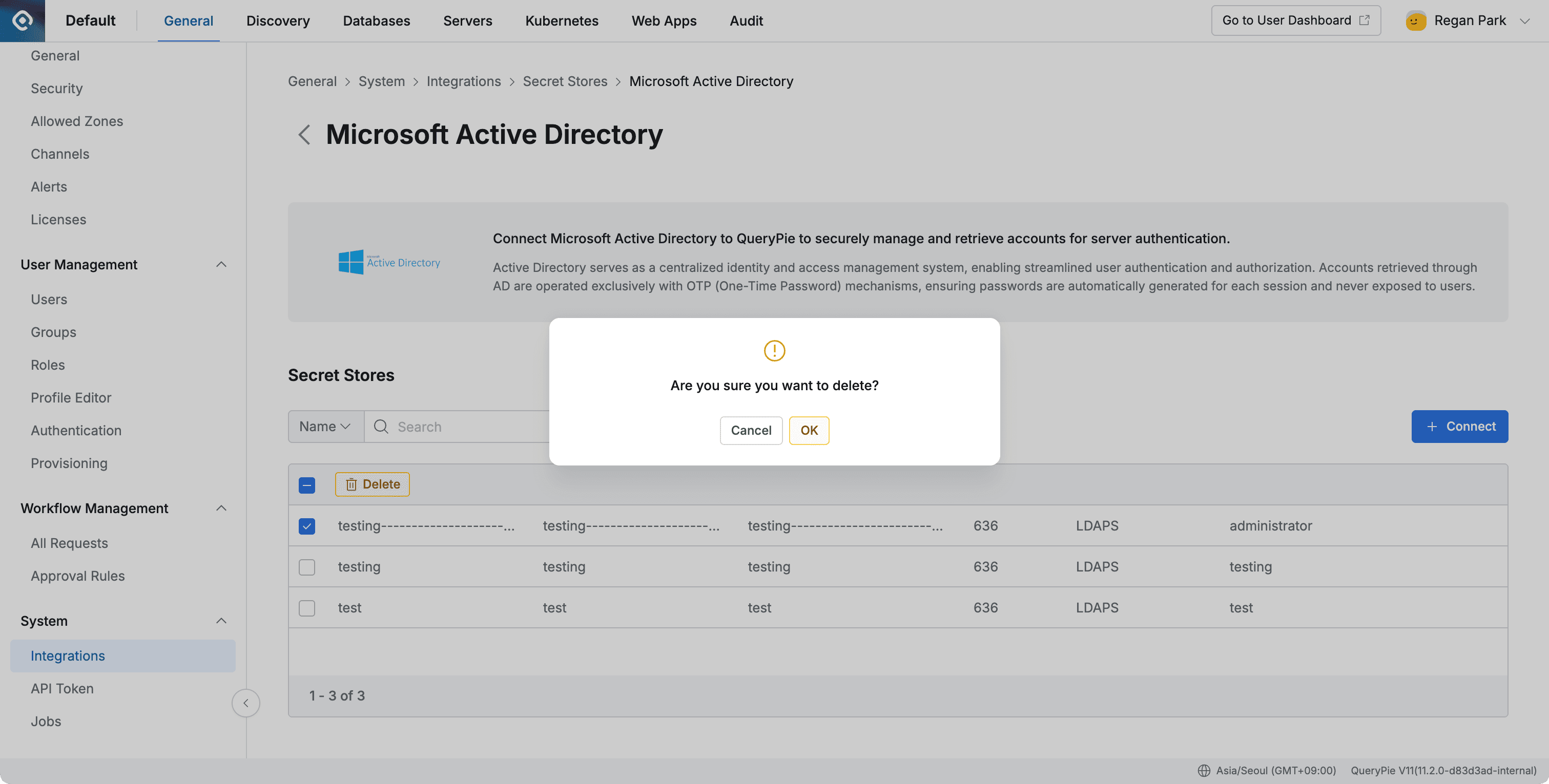
Task: Collapse the User Management section
Action: pyautogui.click(x=221, y=264)
